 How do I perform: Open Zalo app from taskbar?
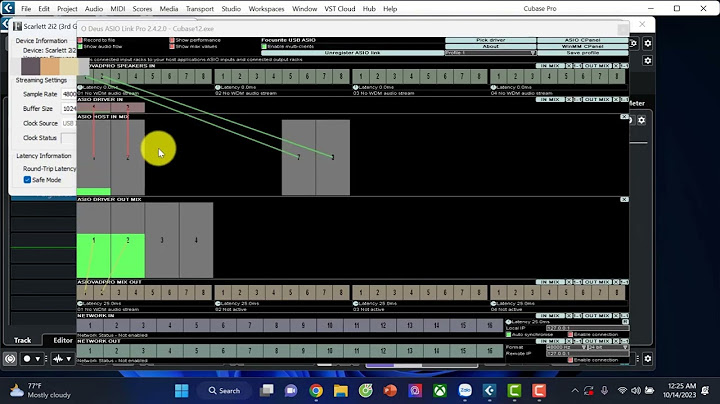pos(465,391)
